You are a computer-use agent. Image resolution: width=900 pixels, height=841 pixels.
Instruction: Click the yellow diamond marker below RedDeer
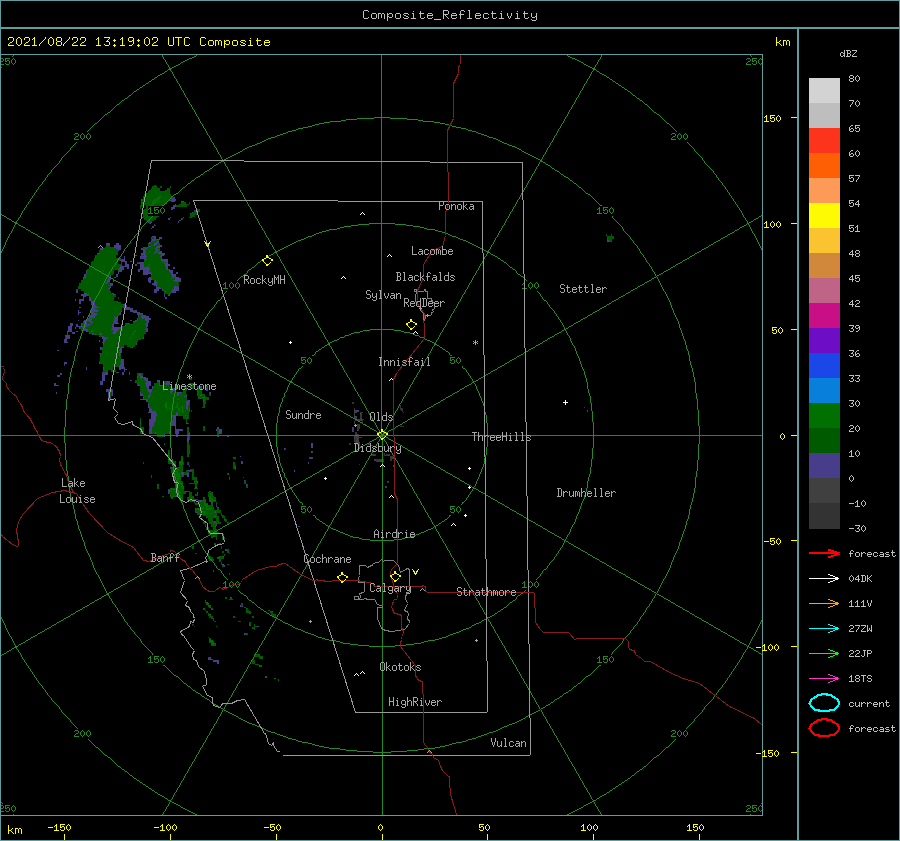[x=411, y=325]
